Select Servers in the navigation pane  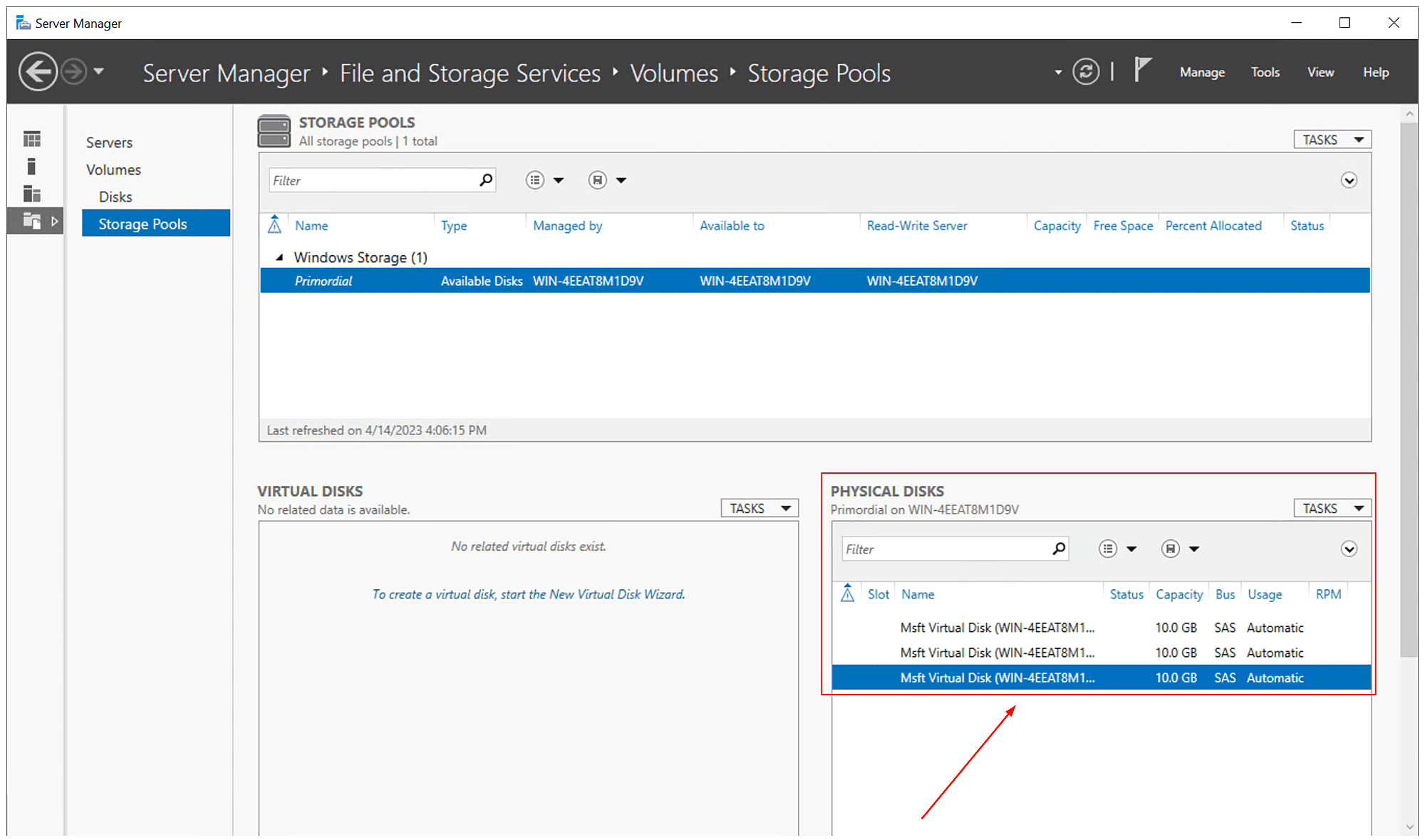109,142
